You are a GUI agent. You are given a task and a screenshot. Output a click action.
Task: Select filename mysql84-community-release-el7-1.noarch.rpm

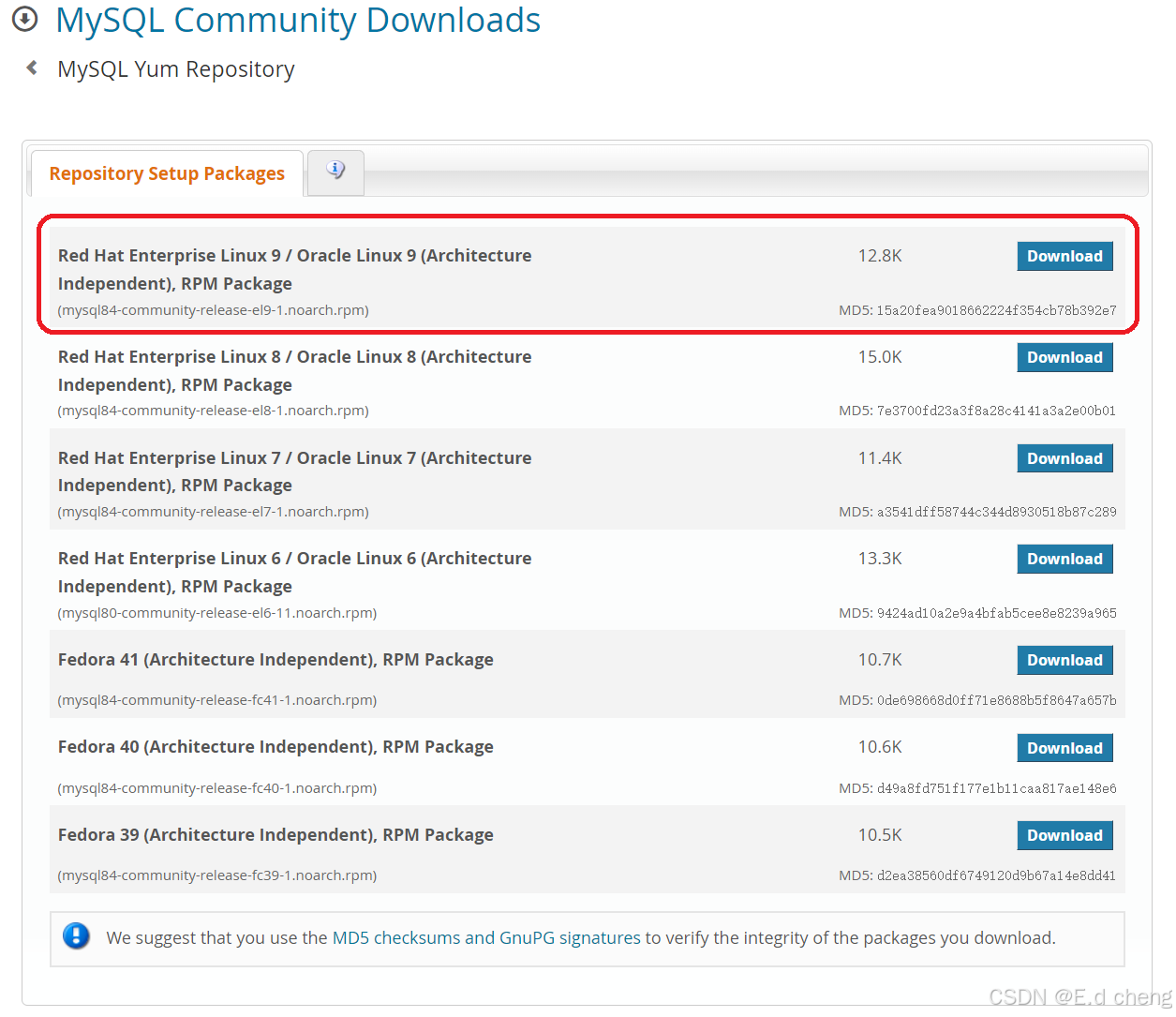click(213, 512)
